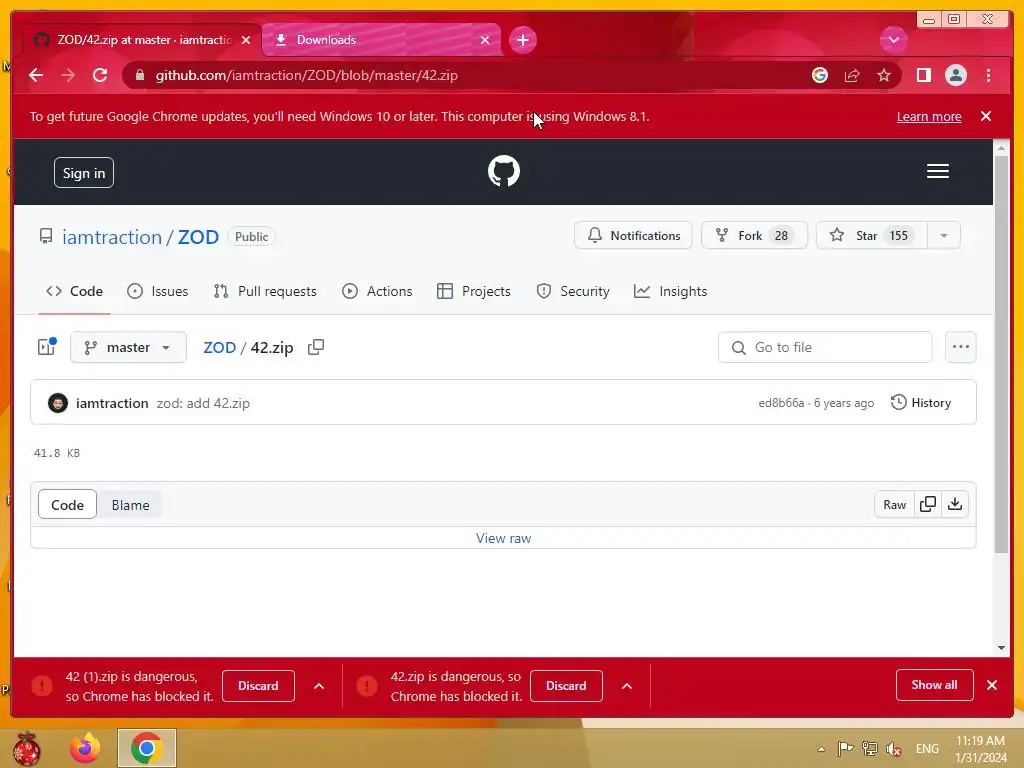Close the ZOD/42.zip tab
Viewport: 1024px width, 768px height.
[x=246, y=40]
